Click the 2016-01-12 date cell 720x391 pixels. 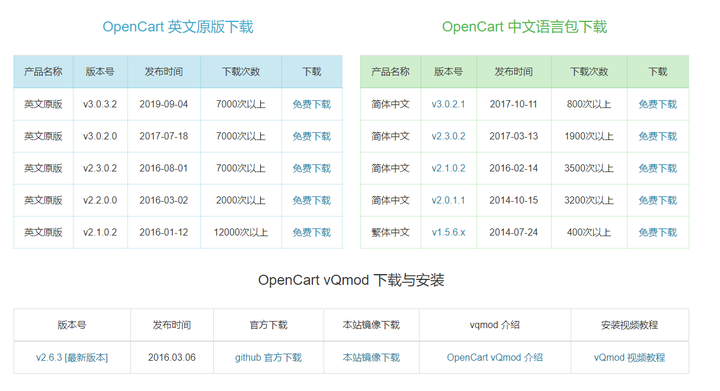click(164, 233)
